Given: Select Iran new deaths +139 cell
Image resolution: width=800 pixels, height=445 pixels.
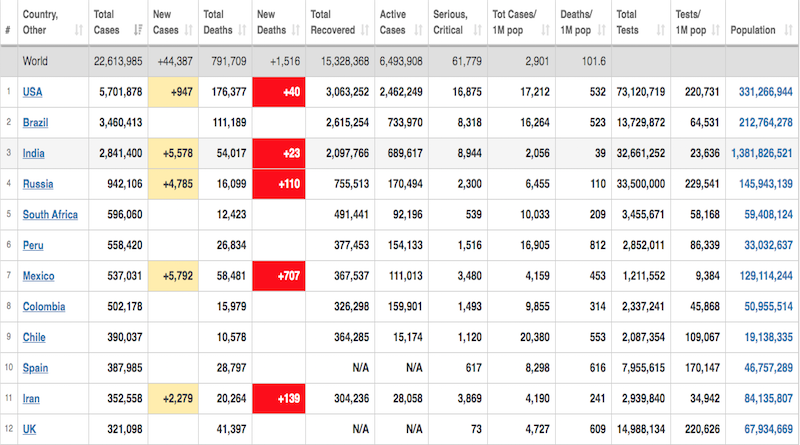Looking at the screenshot, I should tap(279, 399).
